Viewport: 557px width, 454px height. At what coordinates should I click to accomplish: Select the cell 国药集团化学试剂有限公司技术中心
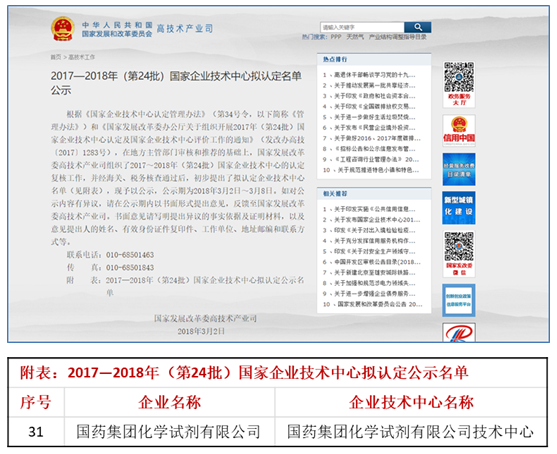click(410, 432)
